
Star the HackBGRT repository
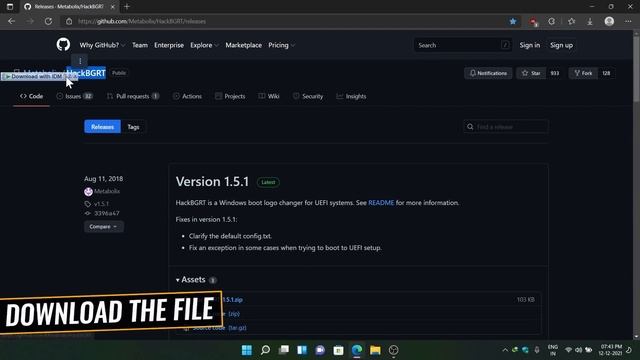[x=531, y=73]
